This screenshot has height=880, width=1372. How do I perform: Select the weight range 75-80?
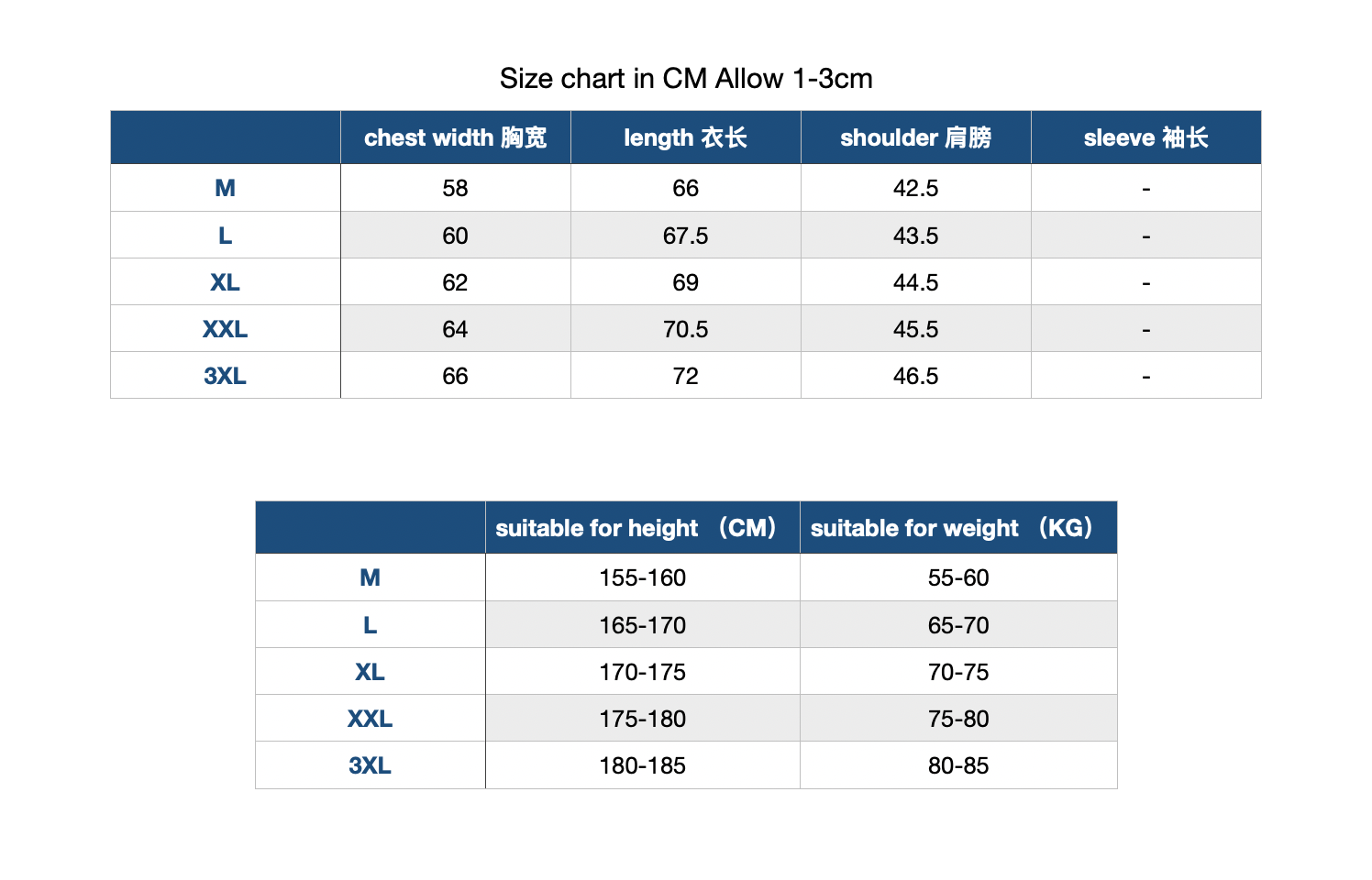click(958, 719)
